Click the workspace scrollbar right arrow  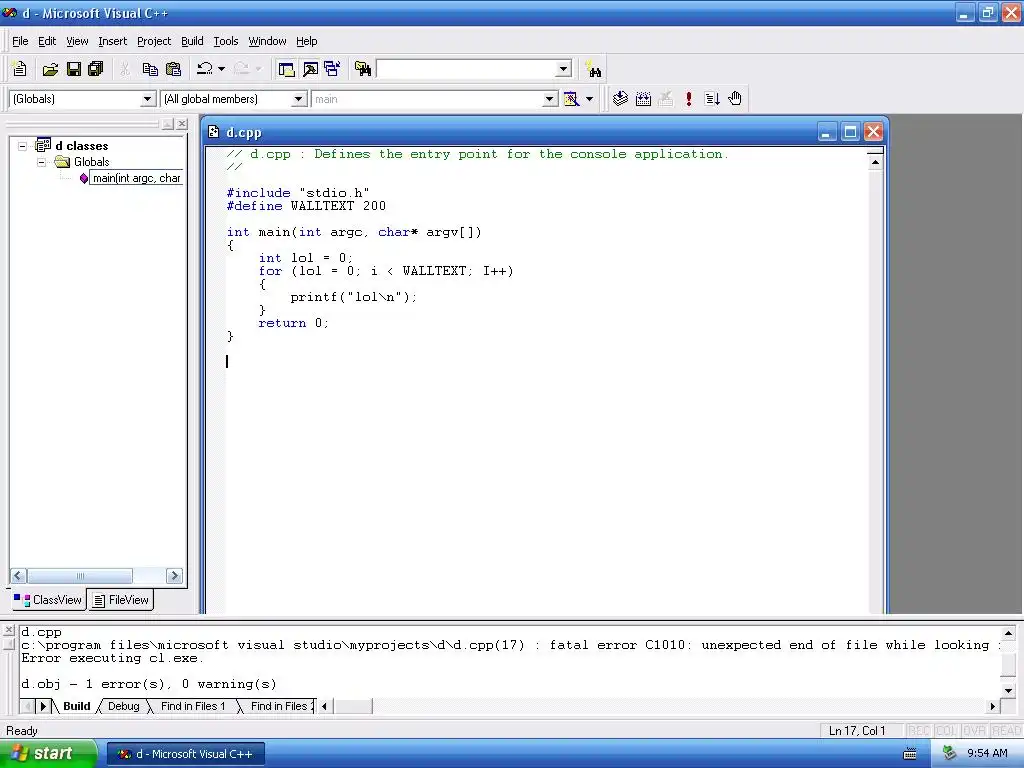[174, 575]
